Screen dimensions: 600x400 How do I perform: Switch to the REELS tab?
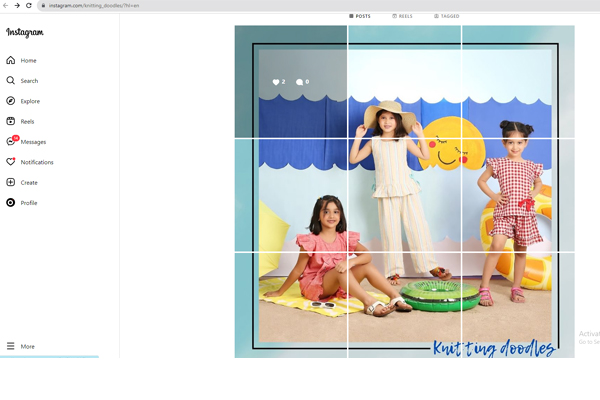click(x=401, y=16)
